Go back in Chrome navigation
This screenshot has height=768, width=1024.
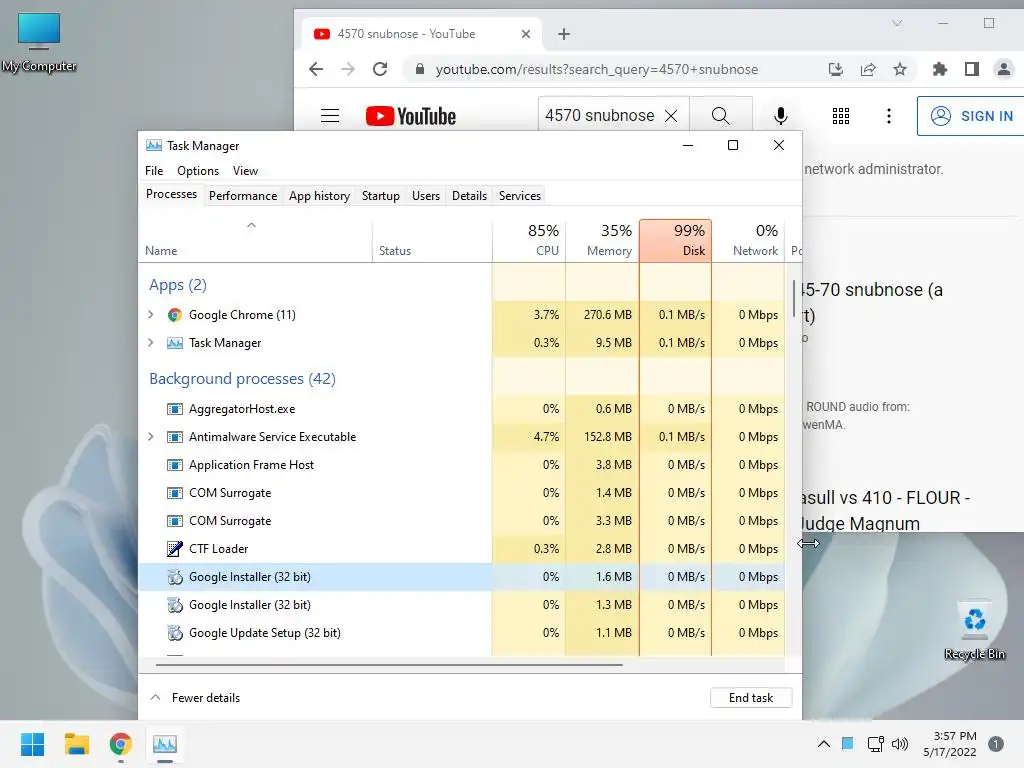(316, 69)
